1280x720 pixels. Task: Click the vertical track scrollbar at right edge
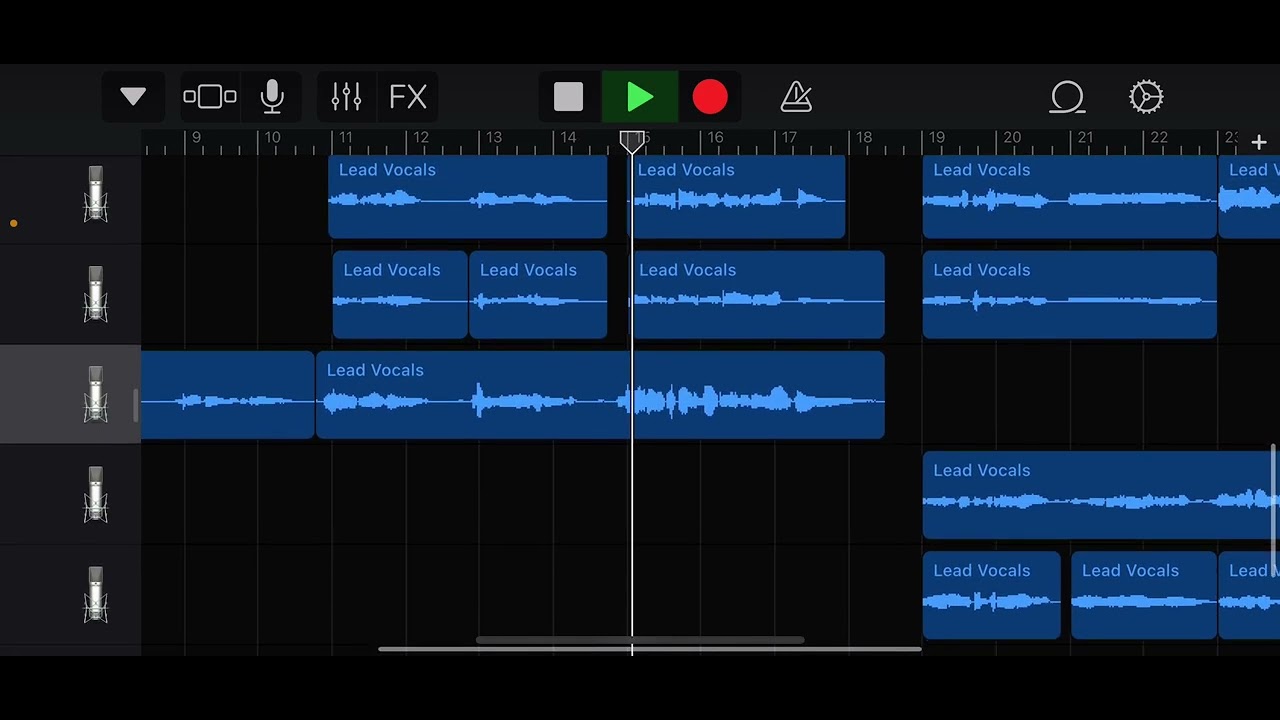[x=1274, y=510]
